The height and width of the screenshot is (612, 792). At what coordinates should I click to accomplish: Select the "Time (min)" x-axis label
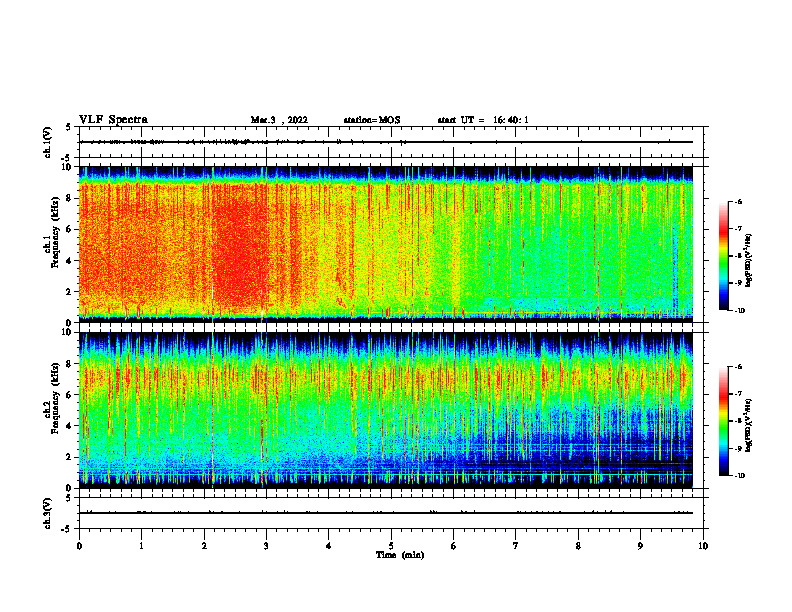[x=400, y=555]
